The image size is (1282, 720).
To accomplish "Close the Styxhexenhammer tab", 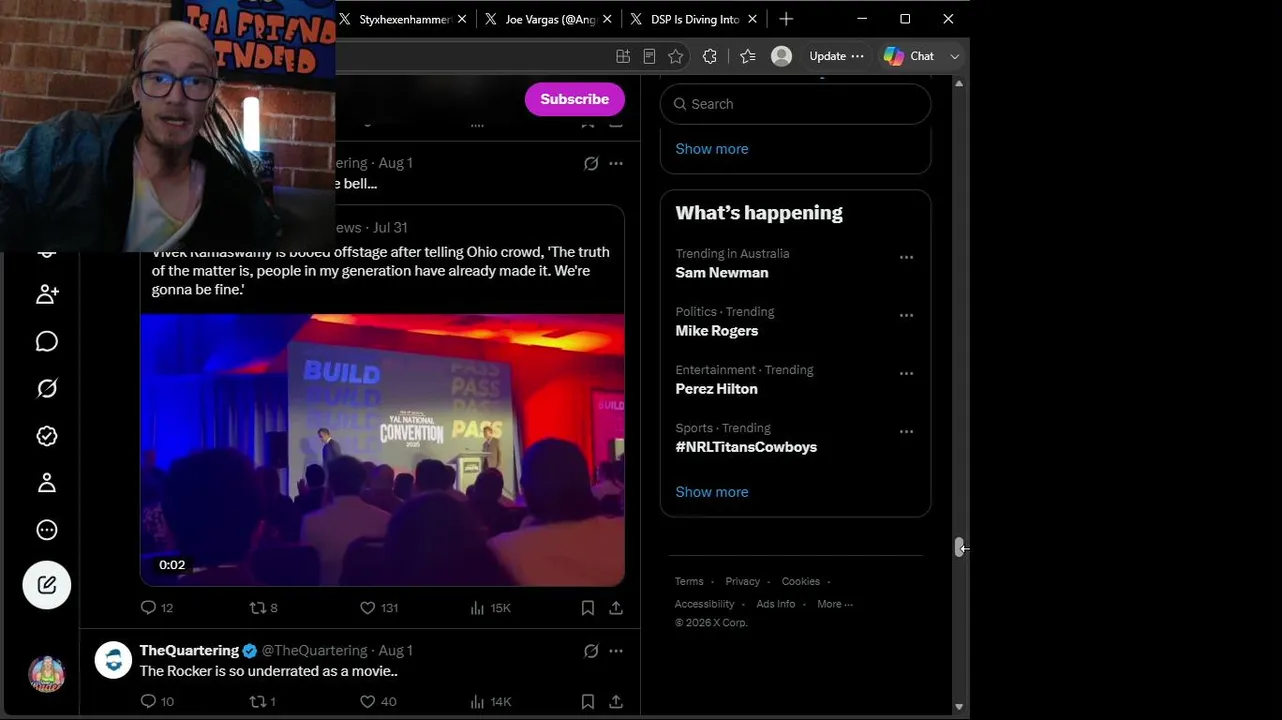I will [x=462, y=19].
